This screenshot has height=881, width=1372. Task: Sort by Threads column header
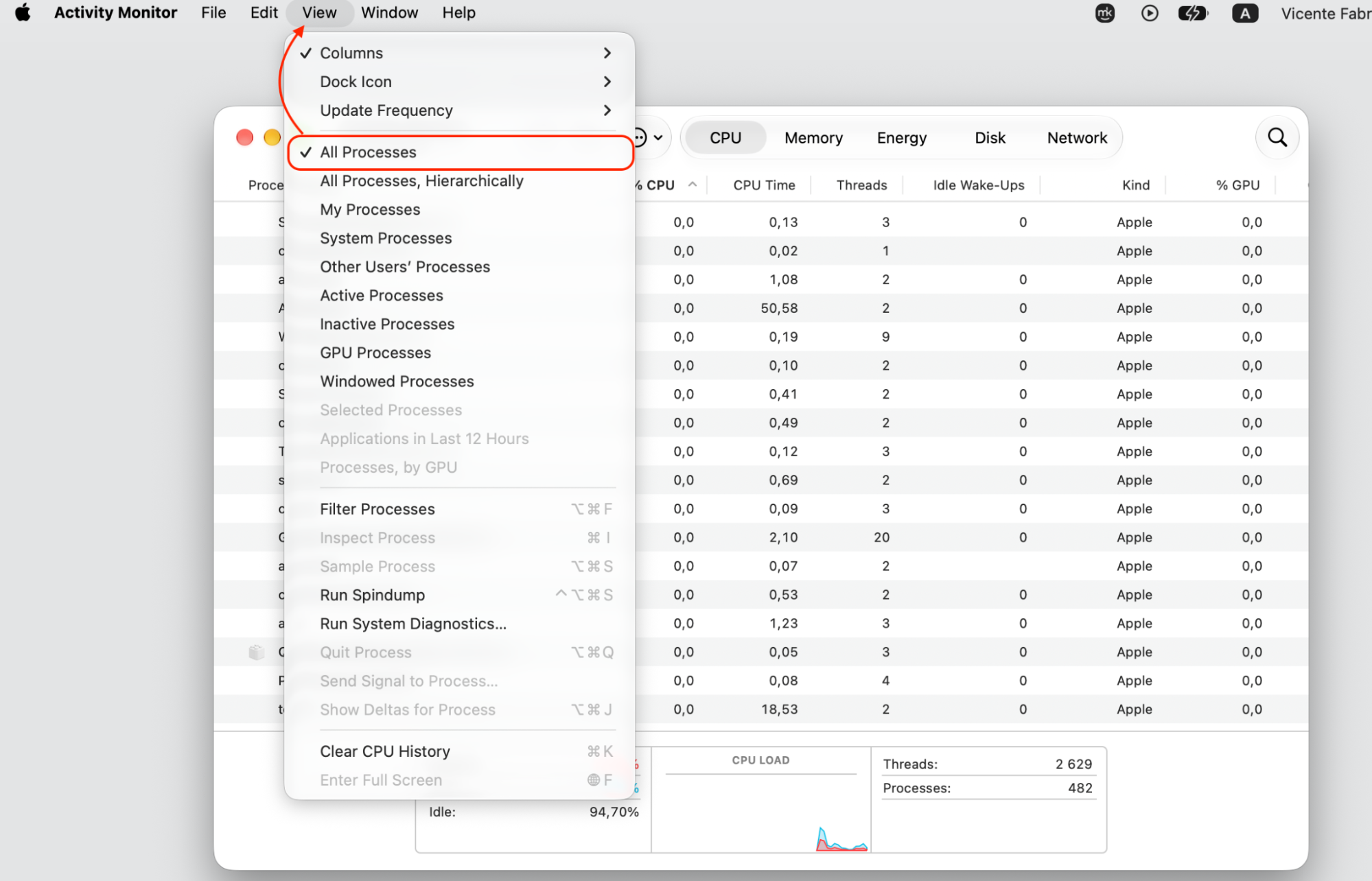[861, 185]
